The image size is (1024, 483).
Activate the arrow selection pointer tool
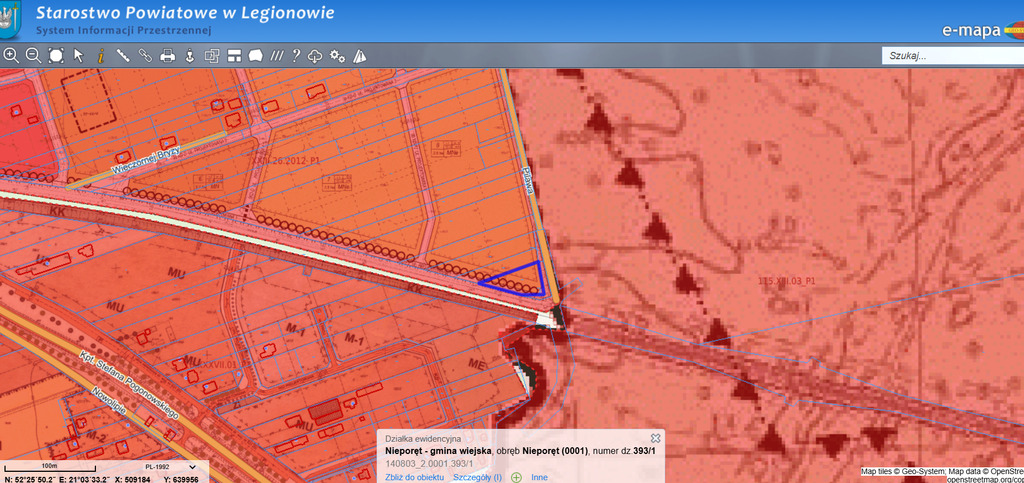pyautogui.click(x=79, y=56)
